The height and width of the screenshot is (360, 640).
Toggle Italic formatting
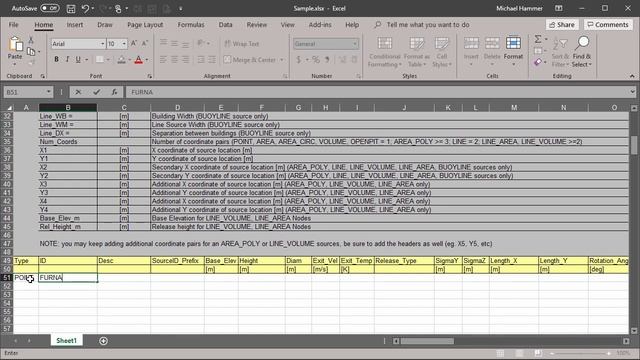coord(67,60)
